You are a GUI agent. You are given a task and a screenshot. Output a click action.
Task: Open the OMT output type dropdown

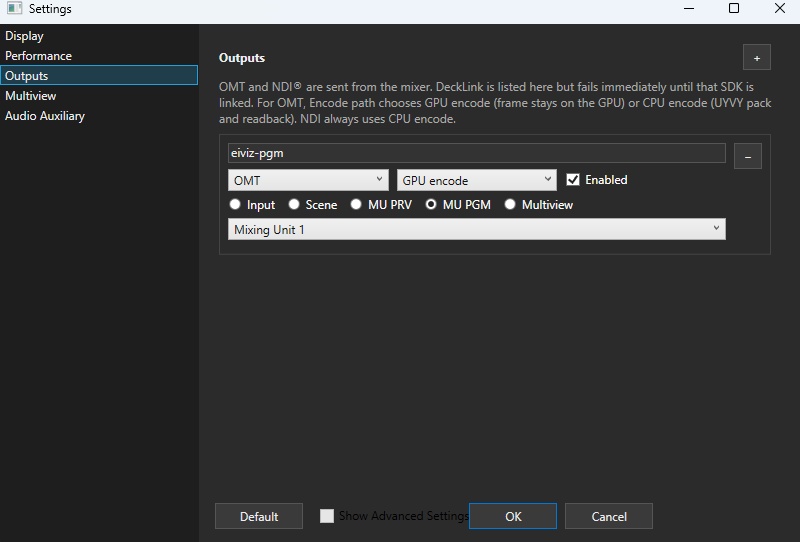point(308,180)
